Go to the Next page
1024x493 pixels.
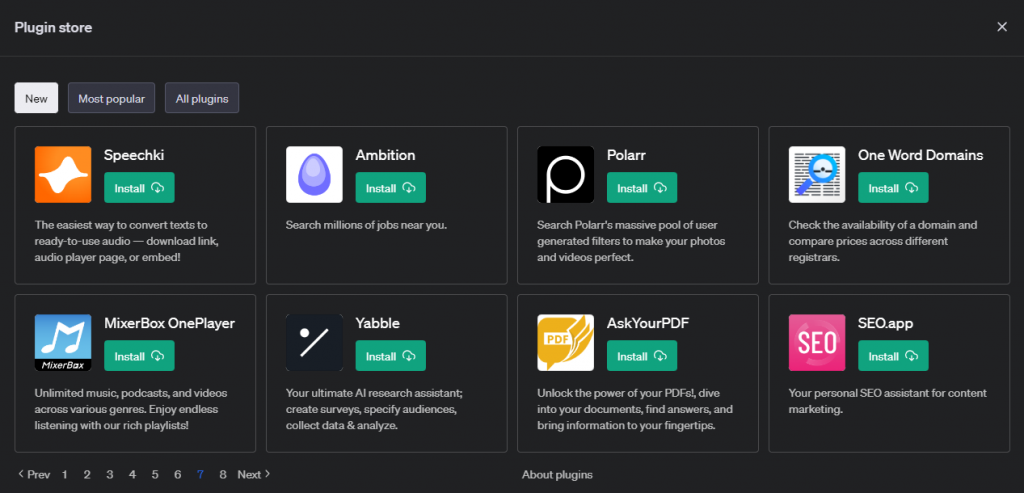(x=254, y=474)
